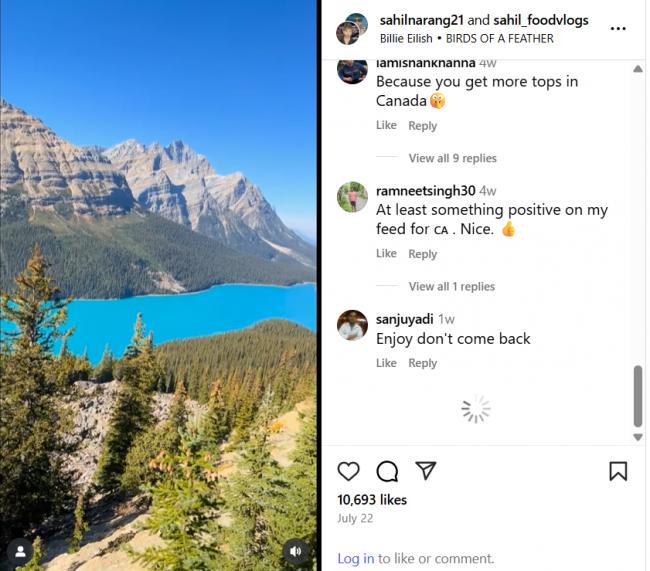Open comments with the speech bubble icon

point(387,471)
